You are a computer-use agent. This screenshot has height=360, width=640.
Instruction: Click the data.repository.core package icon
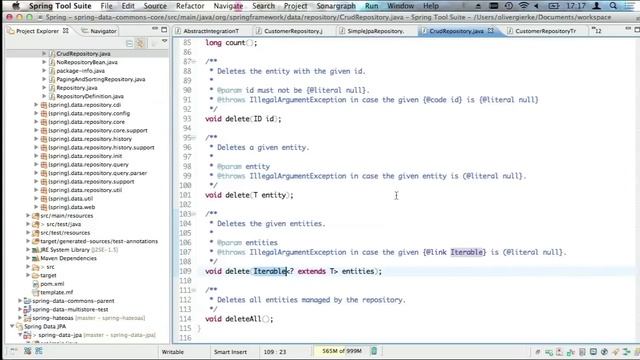pyautogui.click(x=44, y=122)
